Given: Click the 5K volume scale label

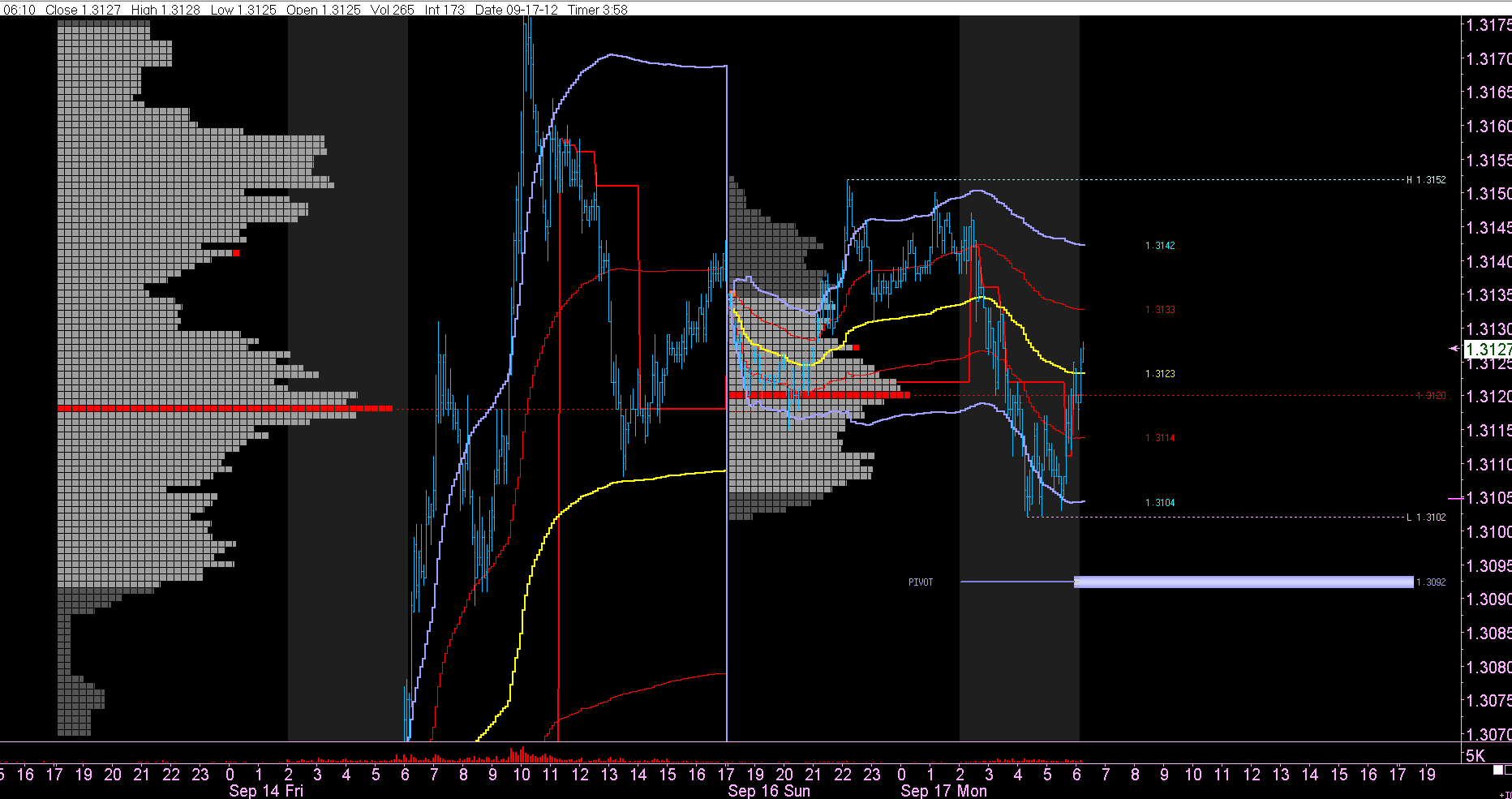Looking at the screenshot, I should click(x=1475, y=756).
